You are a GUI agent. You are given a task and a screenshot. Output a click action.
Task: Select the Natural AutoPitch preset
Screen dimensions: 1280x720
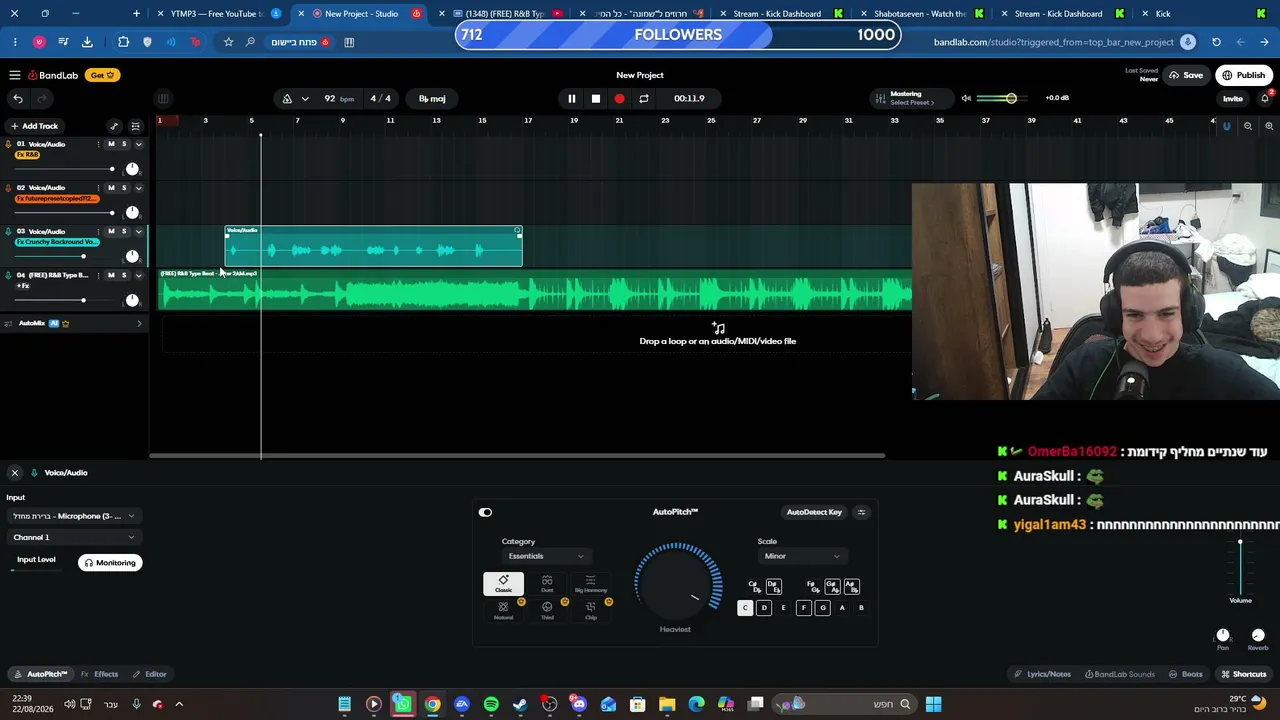point(503,610)
